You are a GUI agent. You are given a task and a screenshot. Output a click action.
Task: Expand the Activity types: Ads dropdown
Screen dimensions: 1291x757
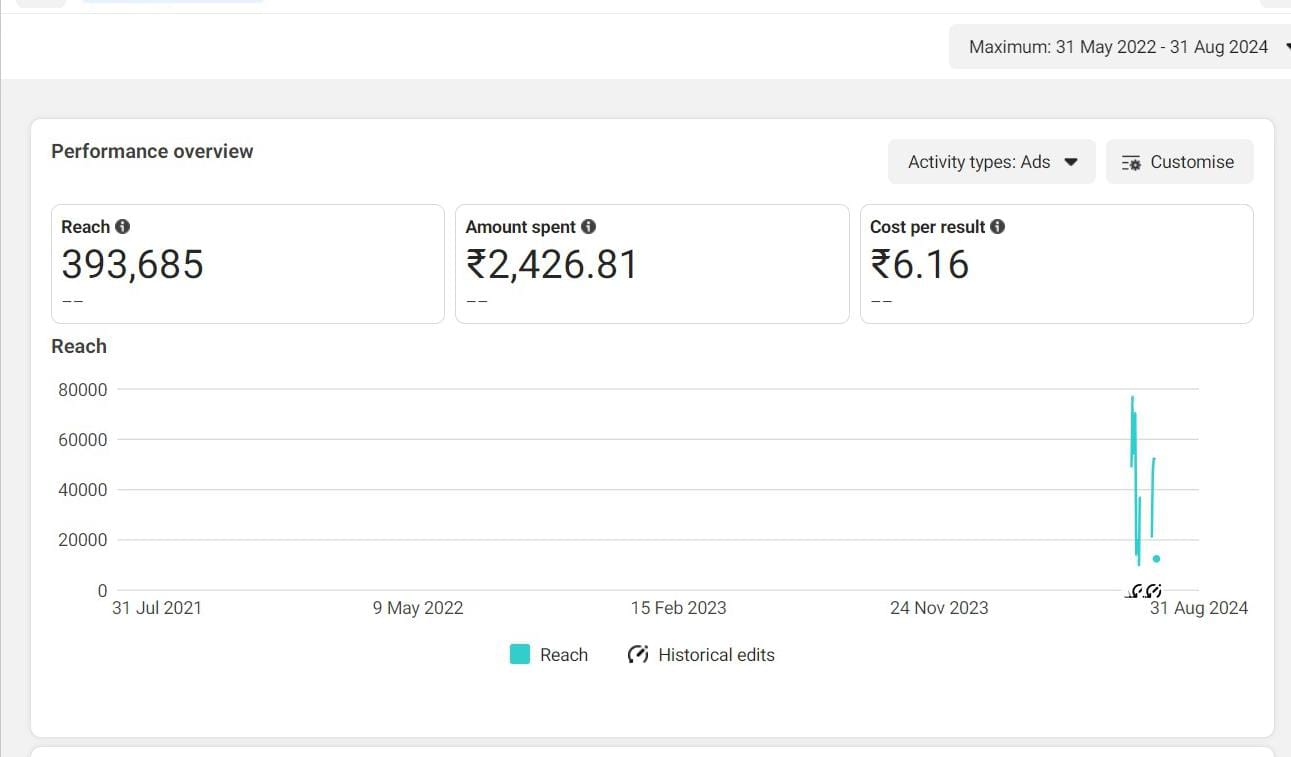pyautogui.click(x=991, y=162)
